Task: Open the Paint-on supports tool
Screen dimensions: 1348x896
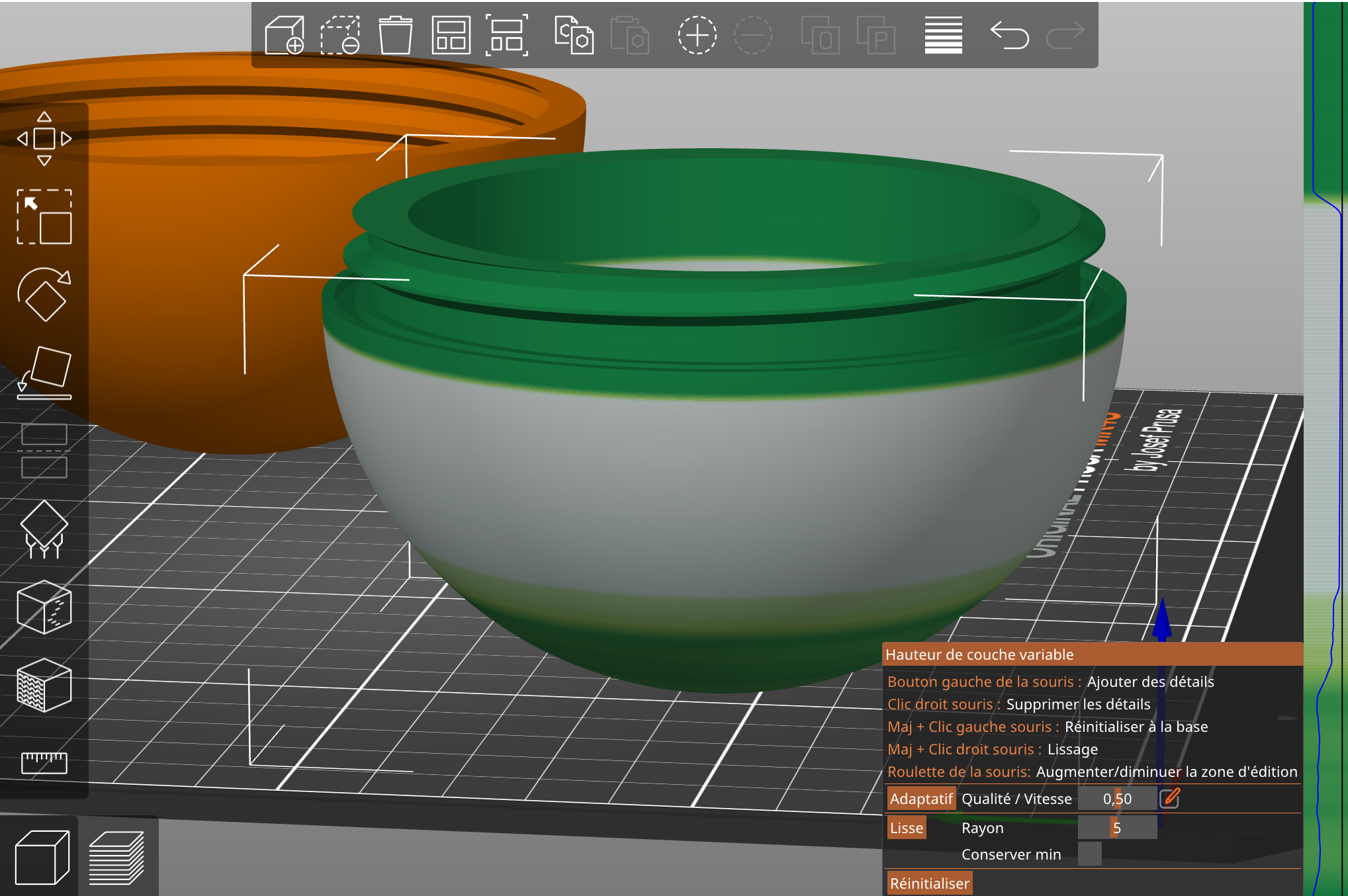Action: pos(44,529)
